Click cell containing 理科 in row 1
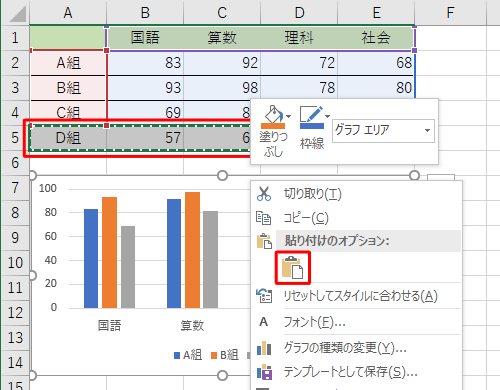Image resolution: width=500 pixels, height=390 pixels. (x=299, y=38)
